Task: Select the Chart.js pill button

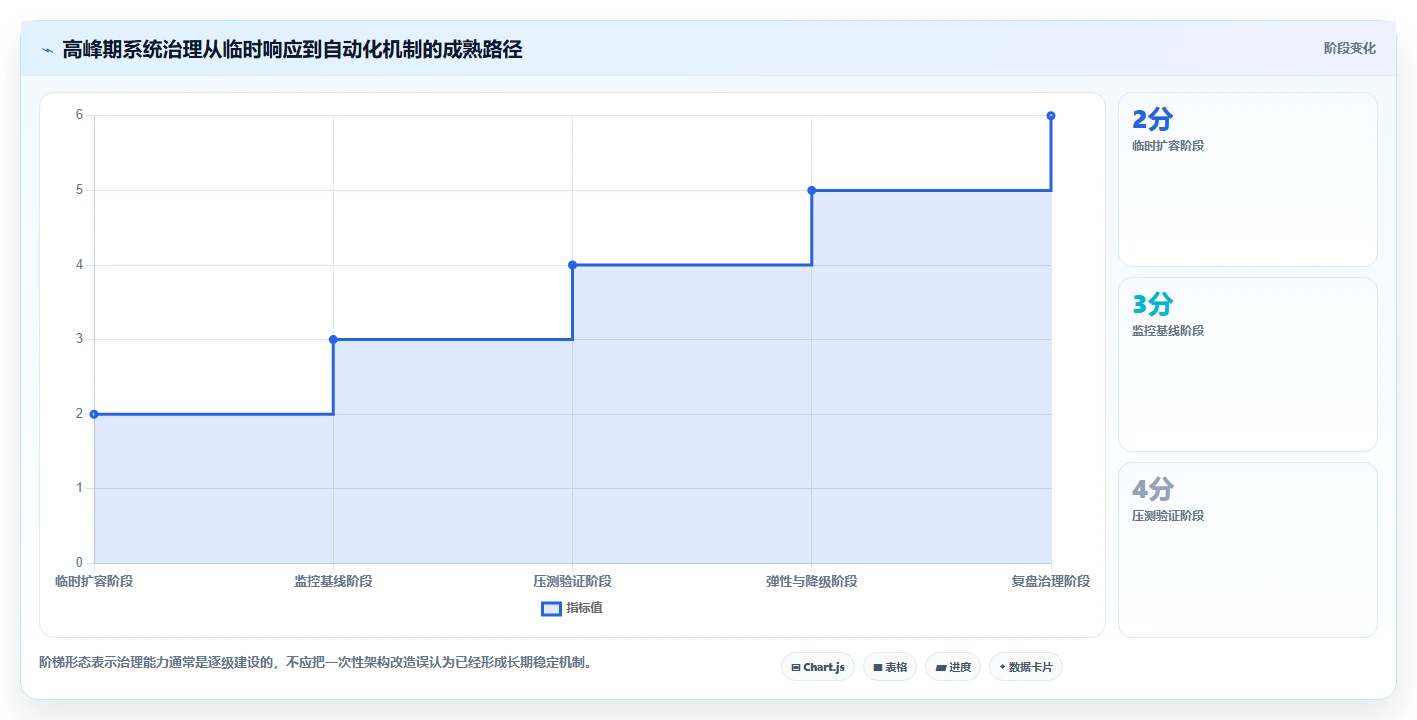Action: (x=818, y=667)
